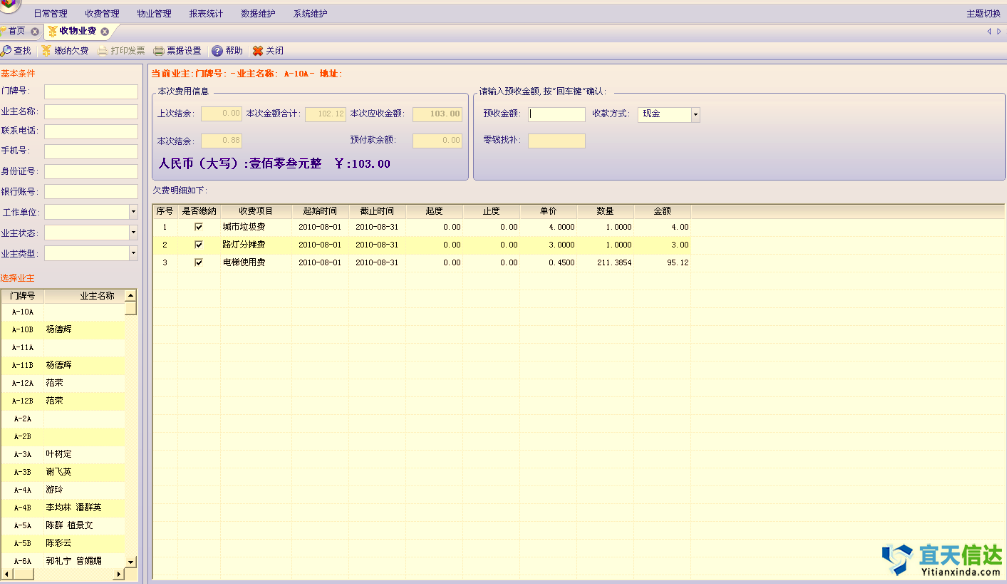This screenshot has width=1007, height=584.
Task: Uncheck the 城市垃圾费 payment checkbox
Action: 198,227
